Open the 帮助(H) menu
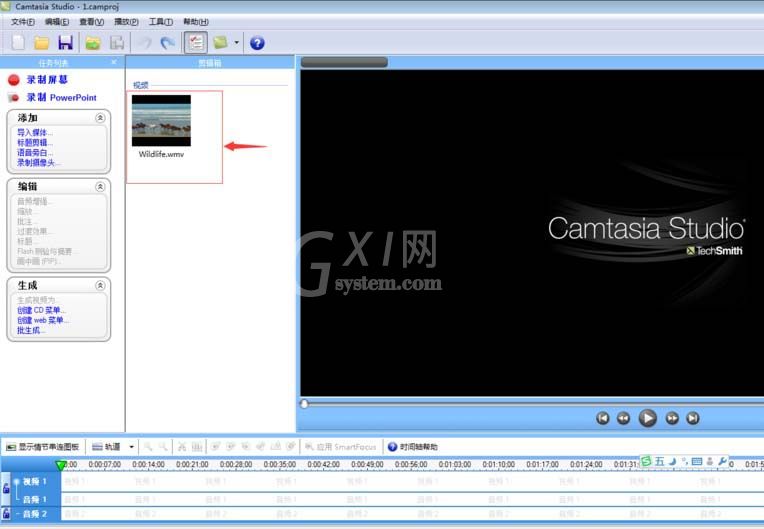764x529 pixels. (196, 22)
